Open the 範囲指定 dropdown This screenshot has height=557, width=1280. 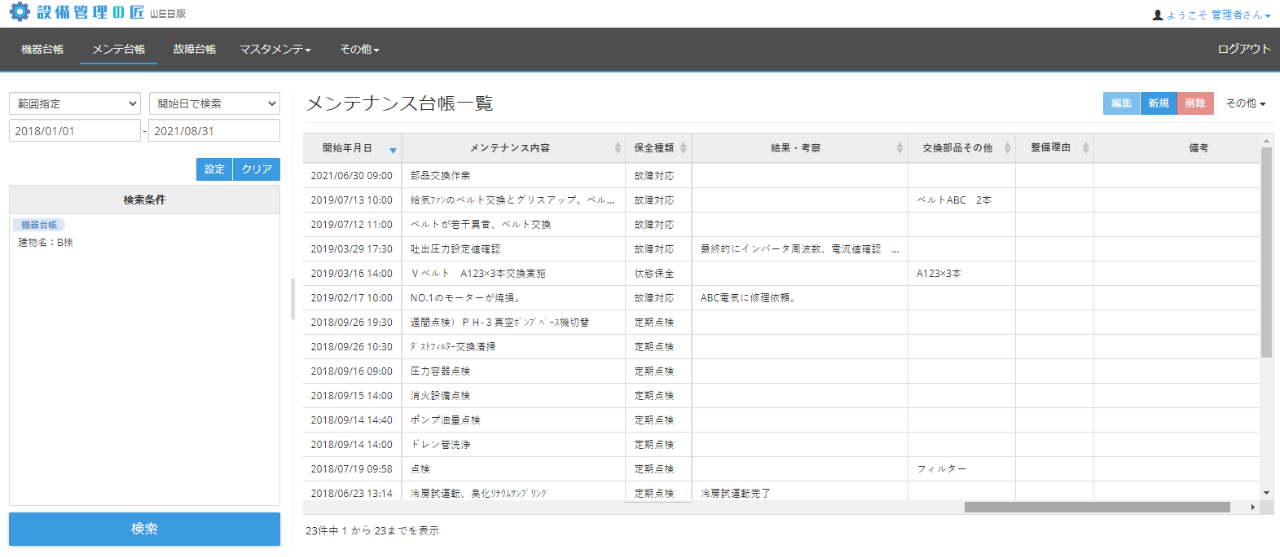[x=75, y=103]
